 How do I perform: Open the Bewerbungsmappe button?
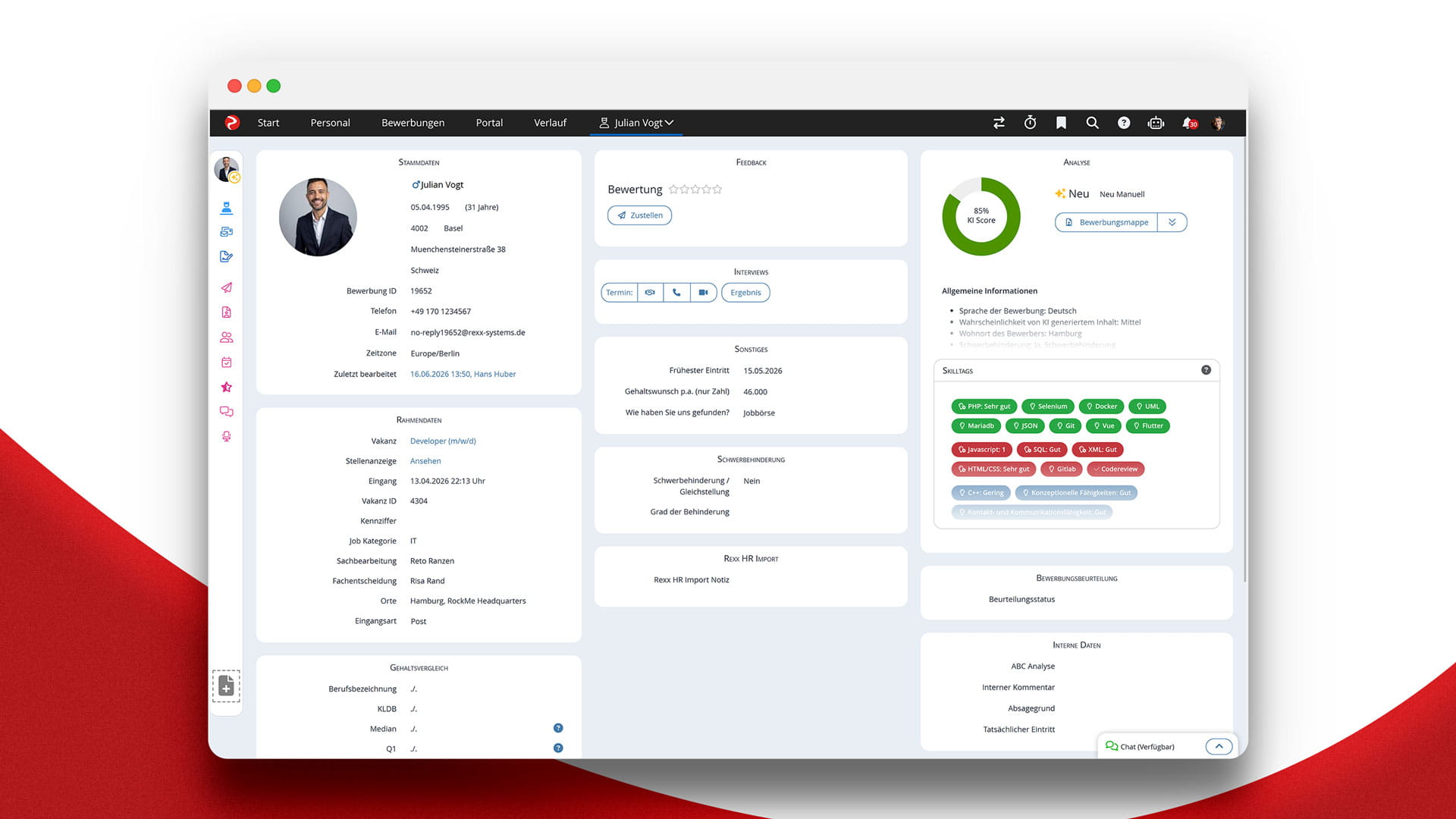(1106, 222)
